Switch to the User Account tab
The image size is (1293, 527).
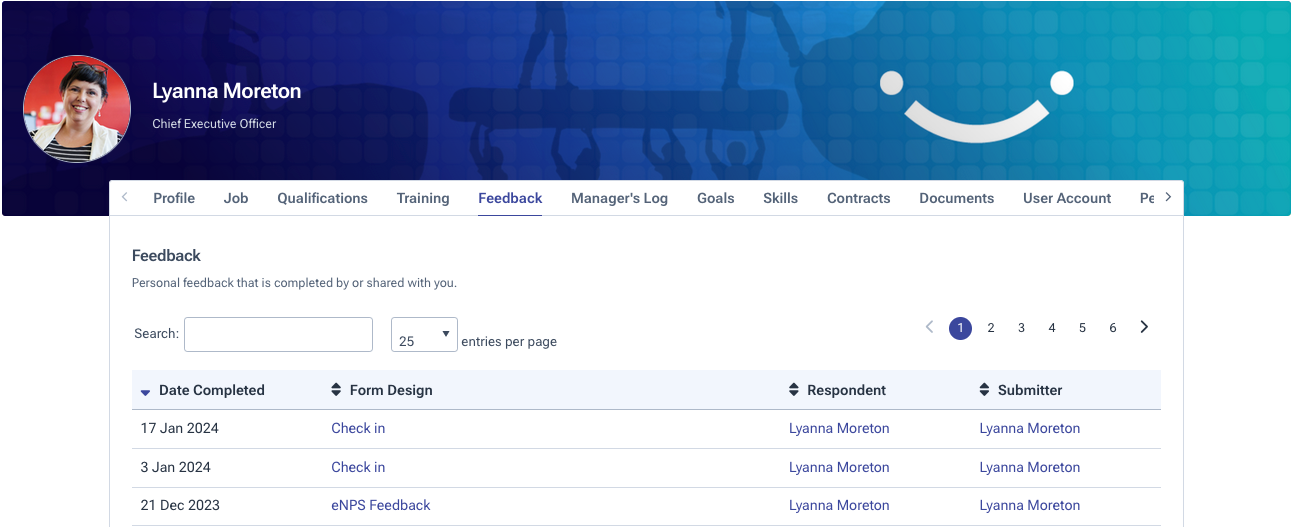(x=1067, y=198)
